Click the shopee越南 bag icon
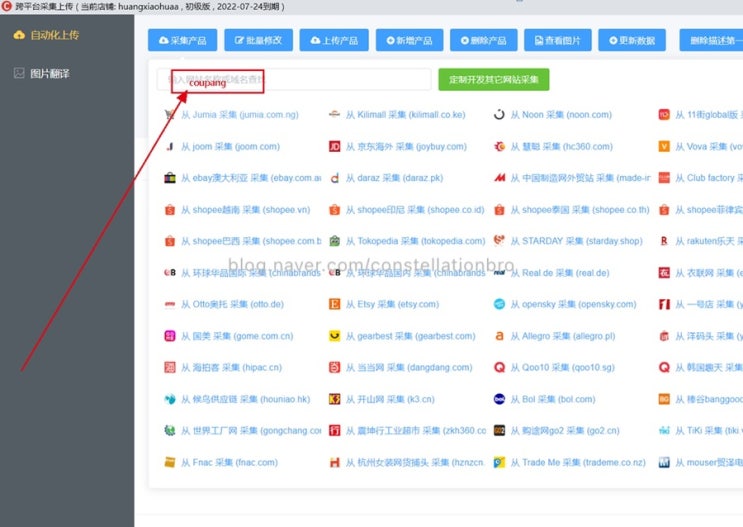Viewport: 743px width, 527px height. click(170, 210)
